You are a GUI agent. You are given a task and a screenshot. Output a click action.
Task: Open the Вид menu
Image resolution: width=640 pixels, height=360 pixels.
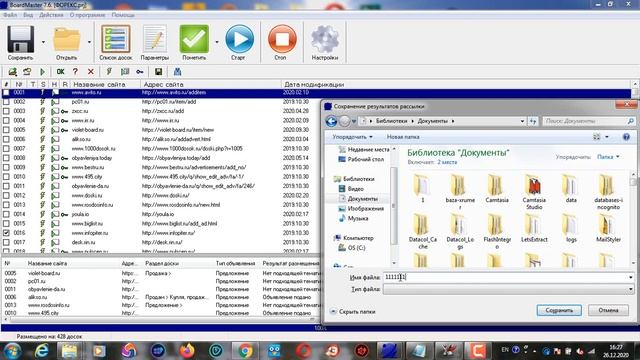coord(28,15)
